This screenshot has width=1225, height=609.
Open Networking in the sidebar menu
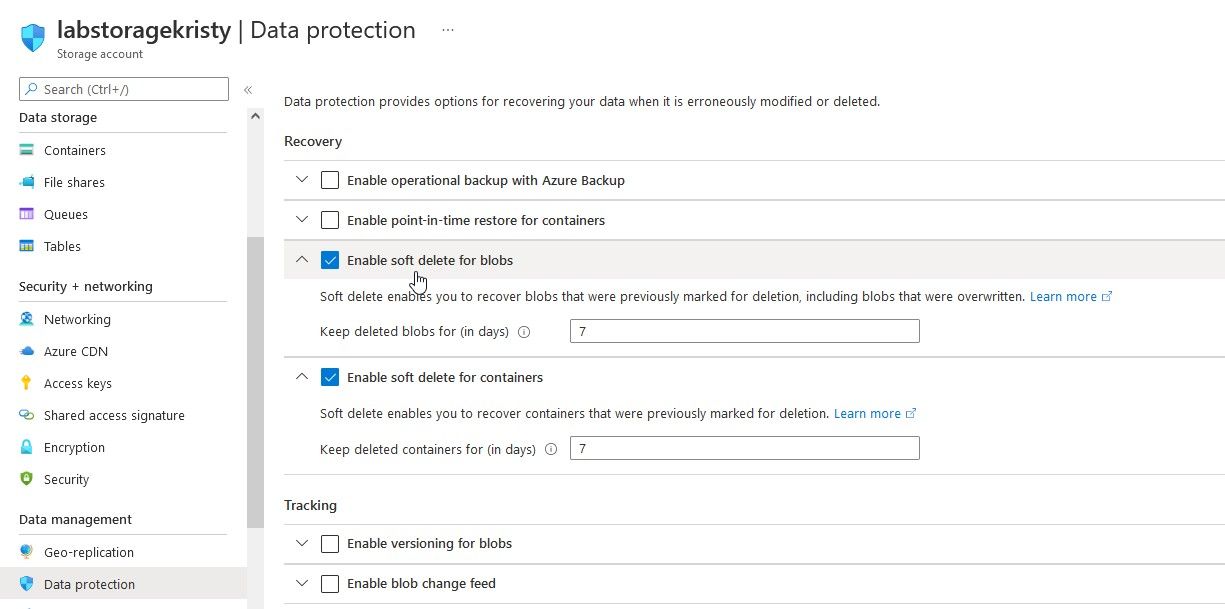point(77,319)
